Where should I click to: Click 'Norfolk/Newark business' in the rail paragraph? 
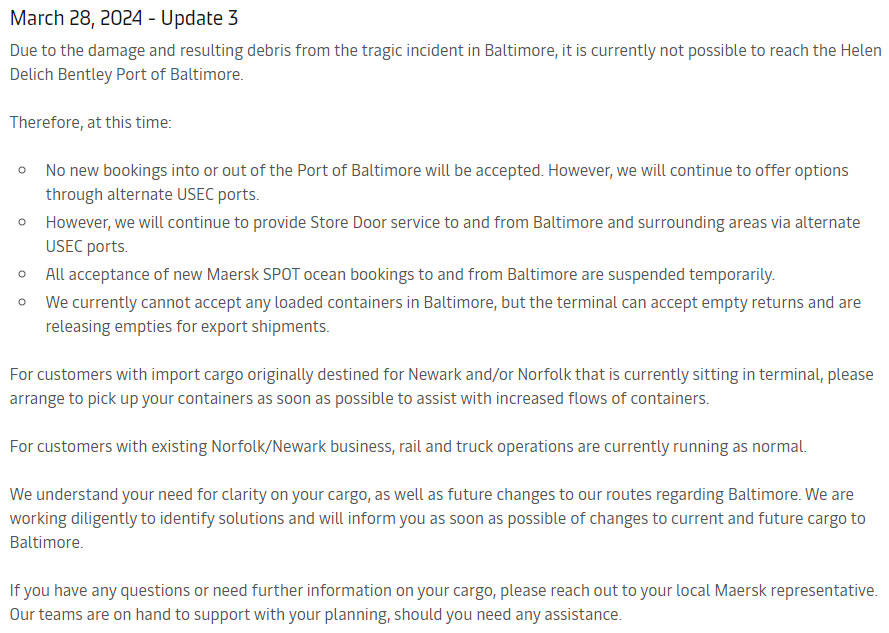[302, 446]
